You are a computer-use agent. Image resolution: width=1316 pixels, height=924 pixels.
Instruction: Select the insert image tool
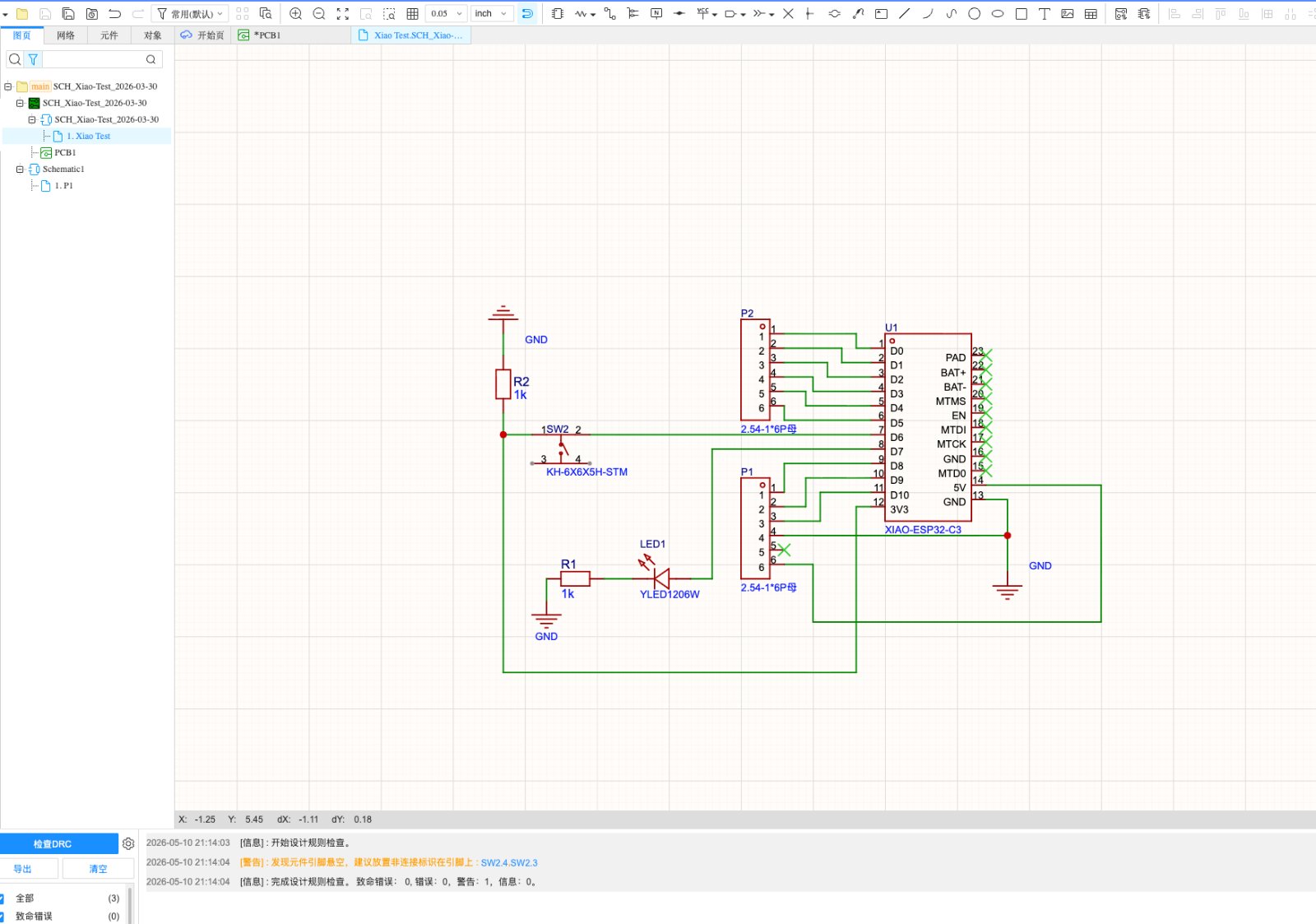[x=1068, y=14]
